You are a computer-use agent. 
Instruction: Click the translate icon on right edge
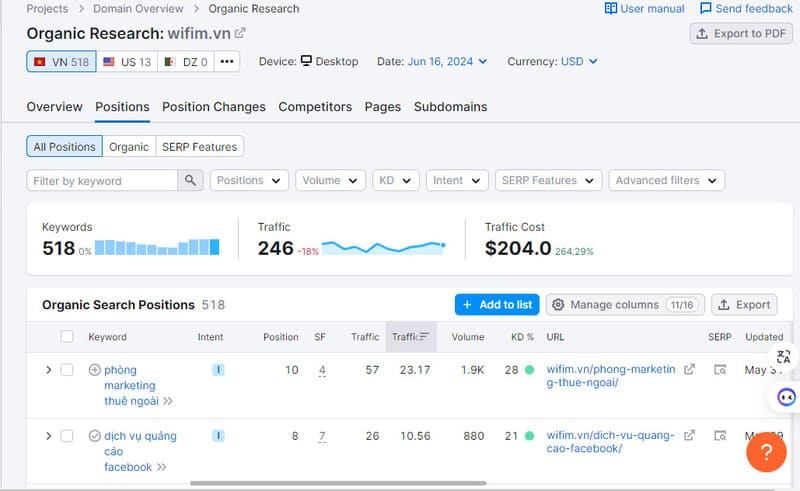click(x=783, y=357)
